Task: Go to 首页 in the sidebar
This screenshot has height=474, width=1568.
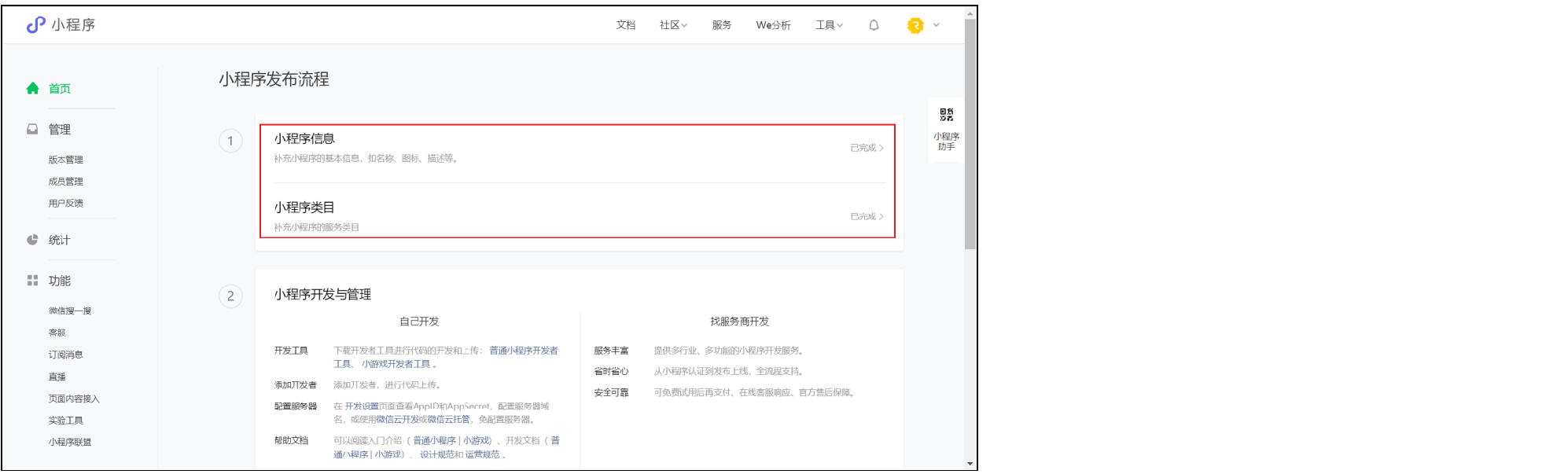Action: pos(60,89)
